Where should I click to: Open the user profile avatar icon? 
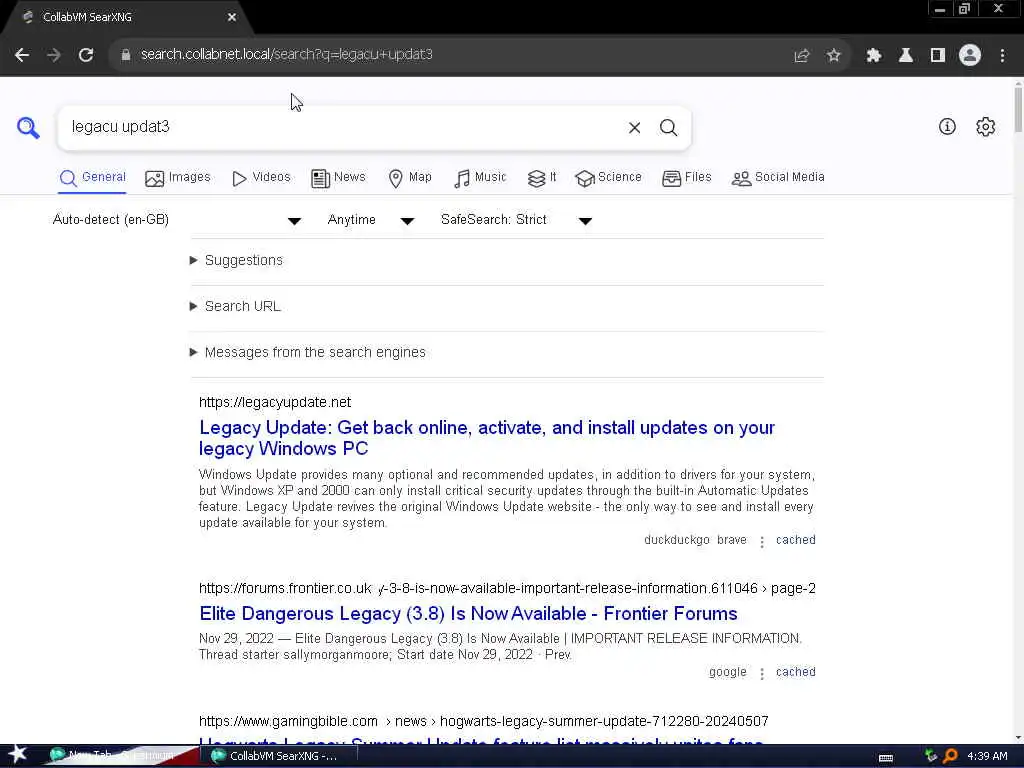pos(970,55)
